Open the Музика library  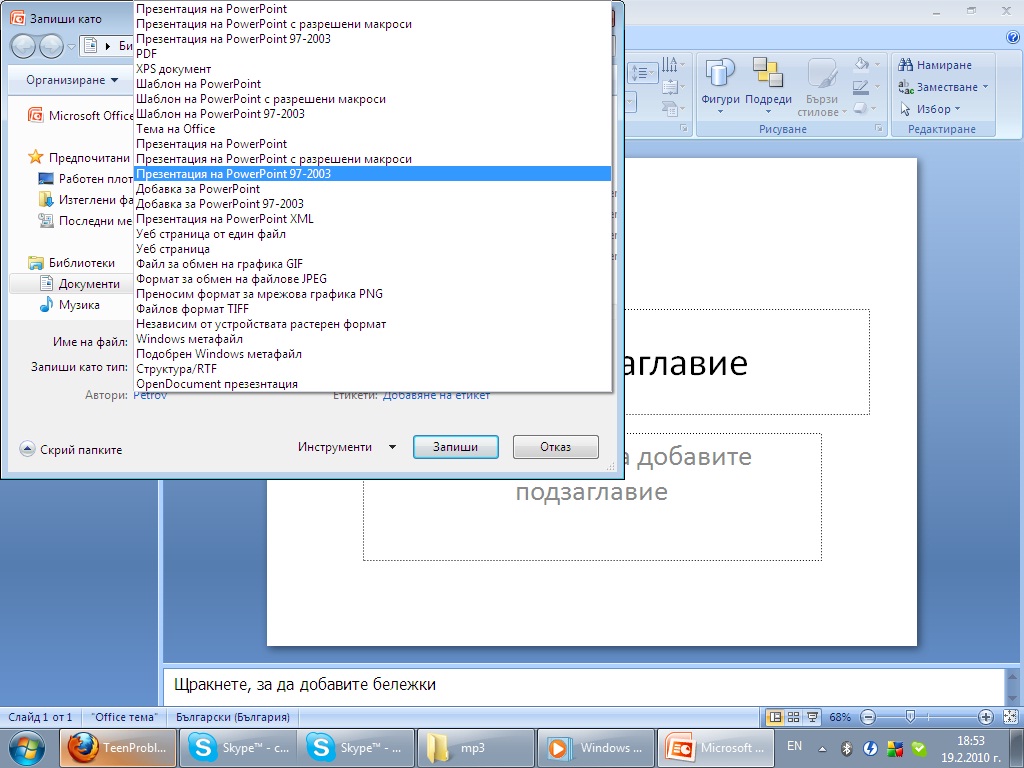(69, 304)
